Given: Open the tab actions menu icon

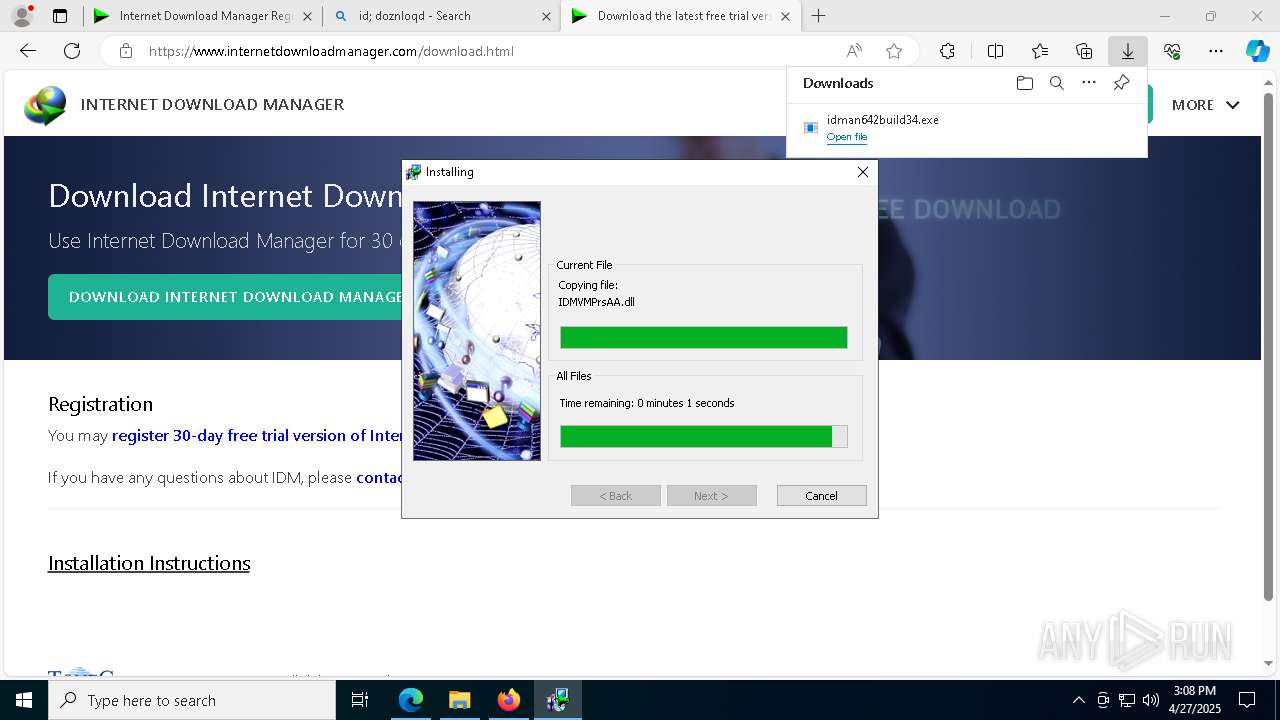Looking at the screenshot, I should [x=60, y=16].
